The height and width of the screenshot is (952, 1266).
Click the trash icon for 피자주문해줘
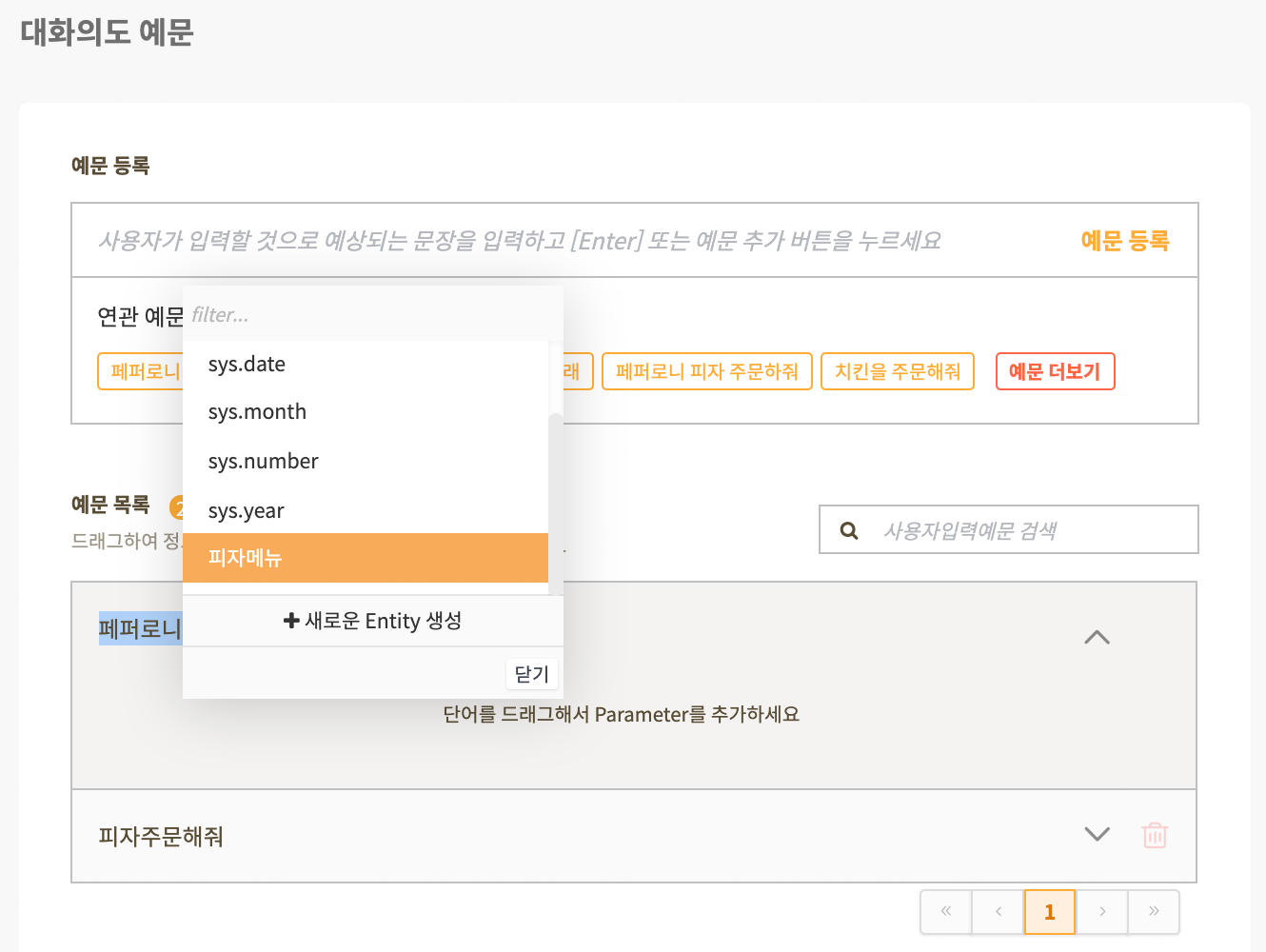tap(1155, 835)
